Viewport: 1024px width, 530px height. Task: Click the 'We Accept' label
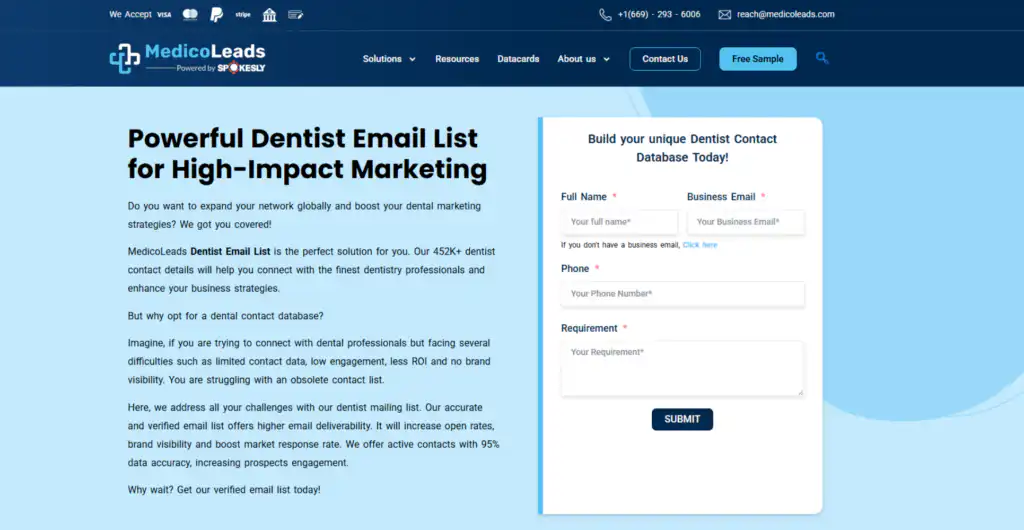click(131, 14)
